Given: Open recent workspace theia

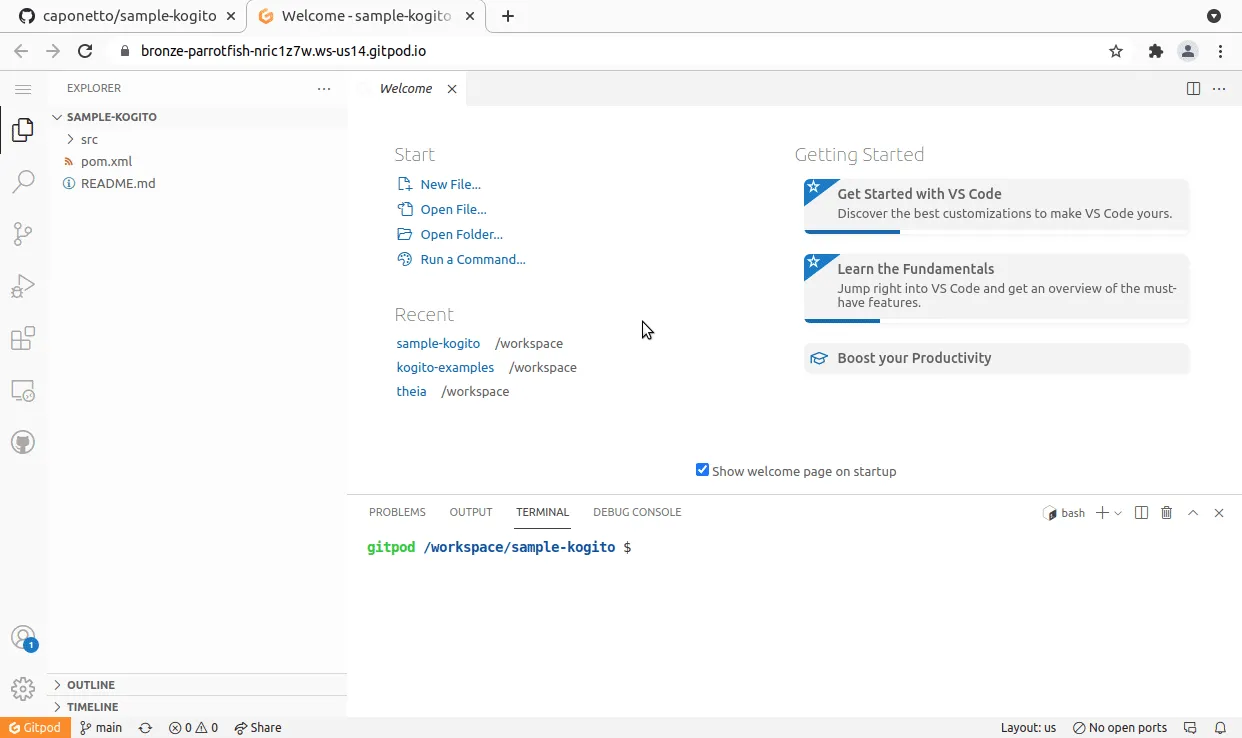Looking at the screenshot, I should pos(411,391).
